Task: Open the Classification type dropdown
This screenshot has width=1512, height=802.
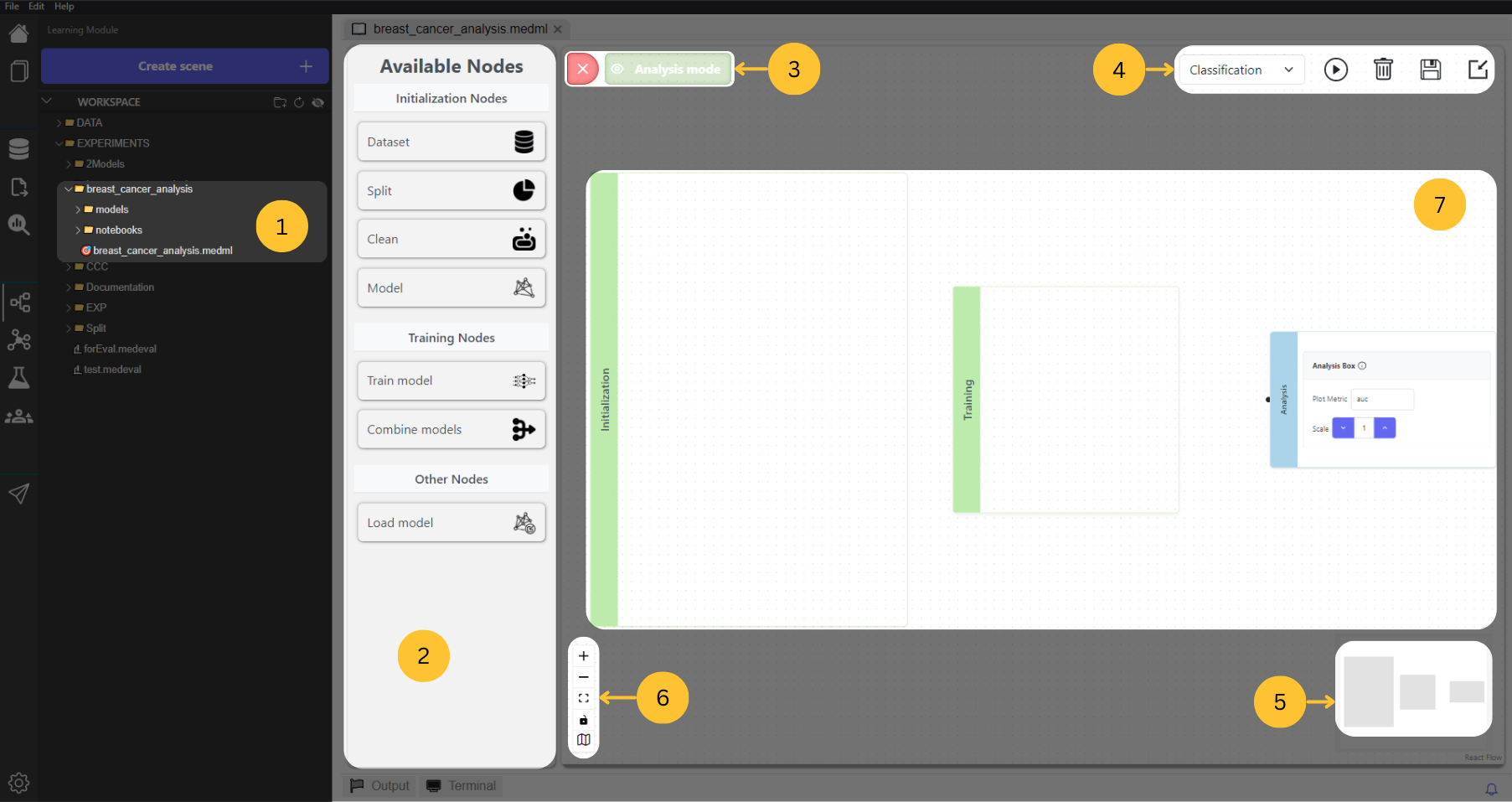Action: coord(1241,70)
